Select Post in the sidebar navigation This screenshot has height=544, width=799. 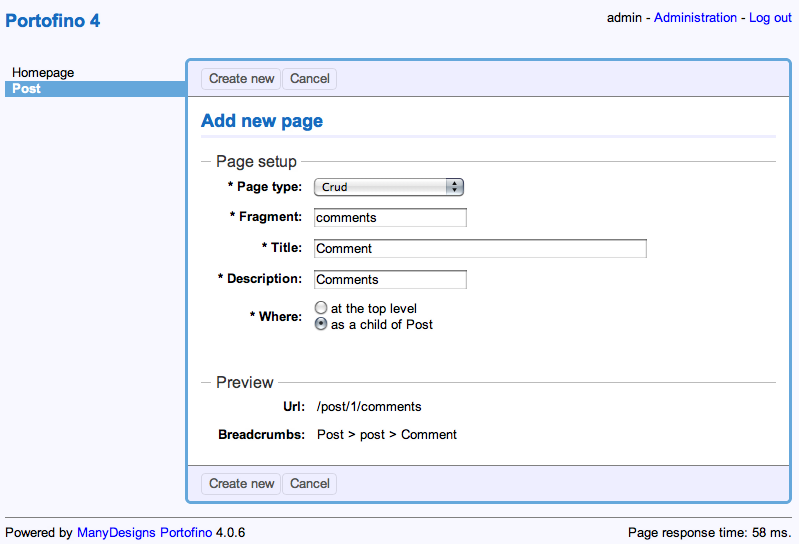[x=95, y=89]
